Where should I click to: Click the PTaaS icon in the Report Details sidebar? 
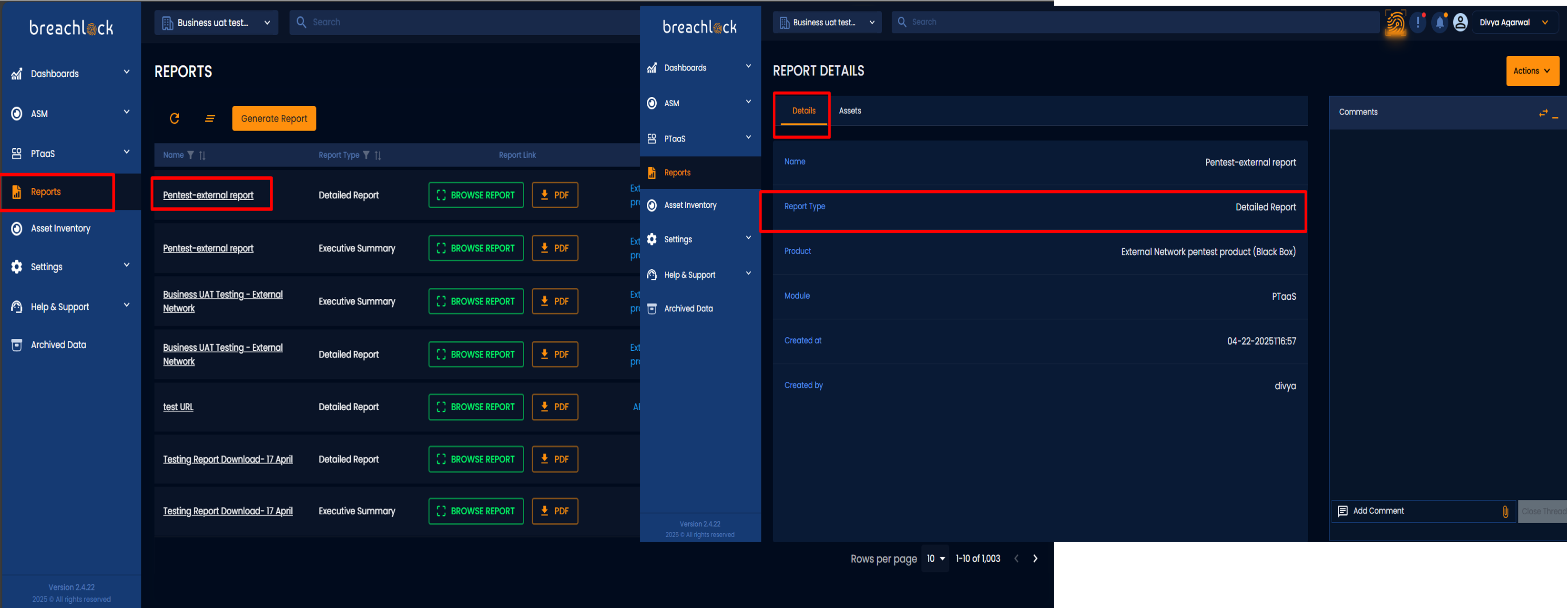point(652,139)
